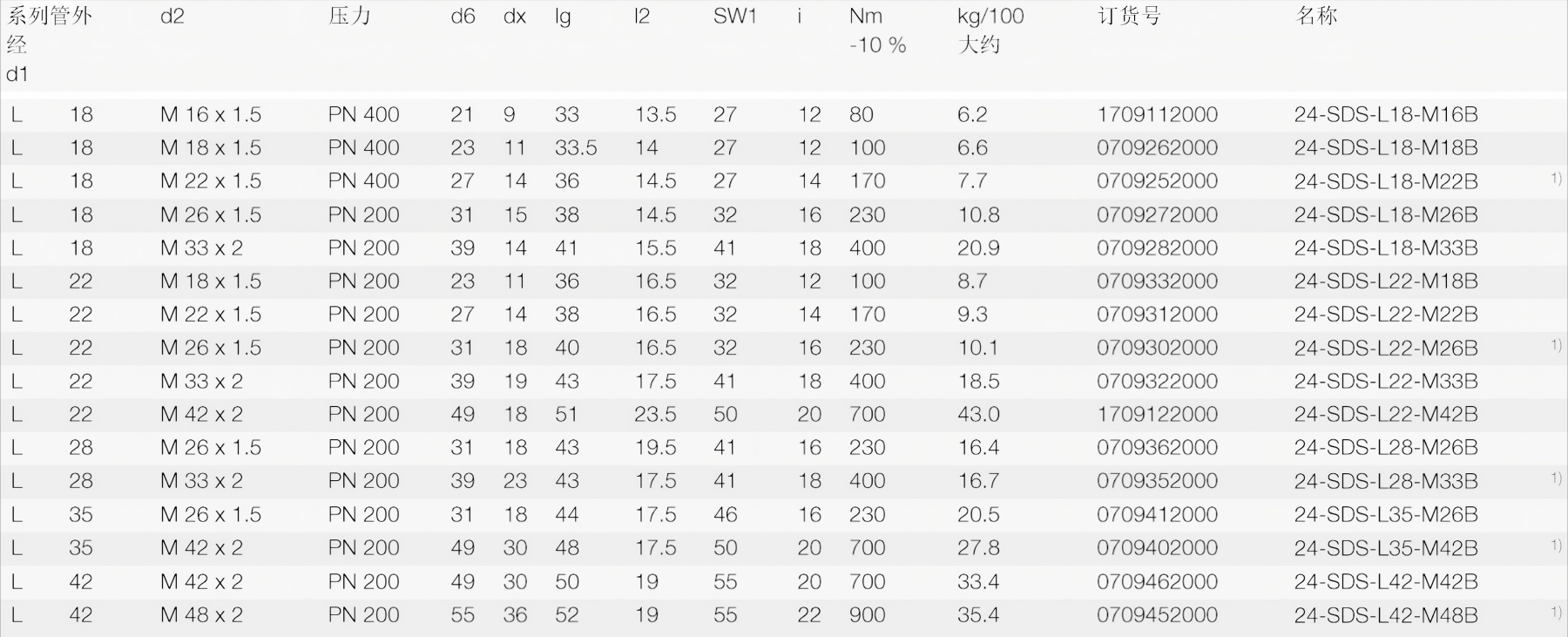Click the 压力 column header

click(x=349, y=17)
